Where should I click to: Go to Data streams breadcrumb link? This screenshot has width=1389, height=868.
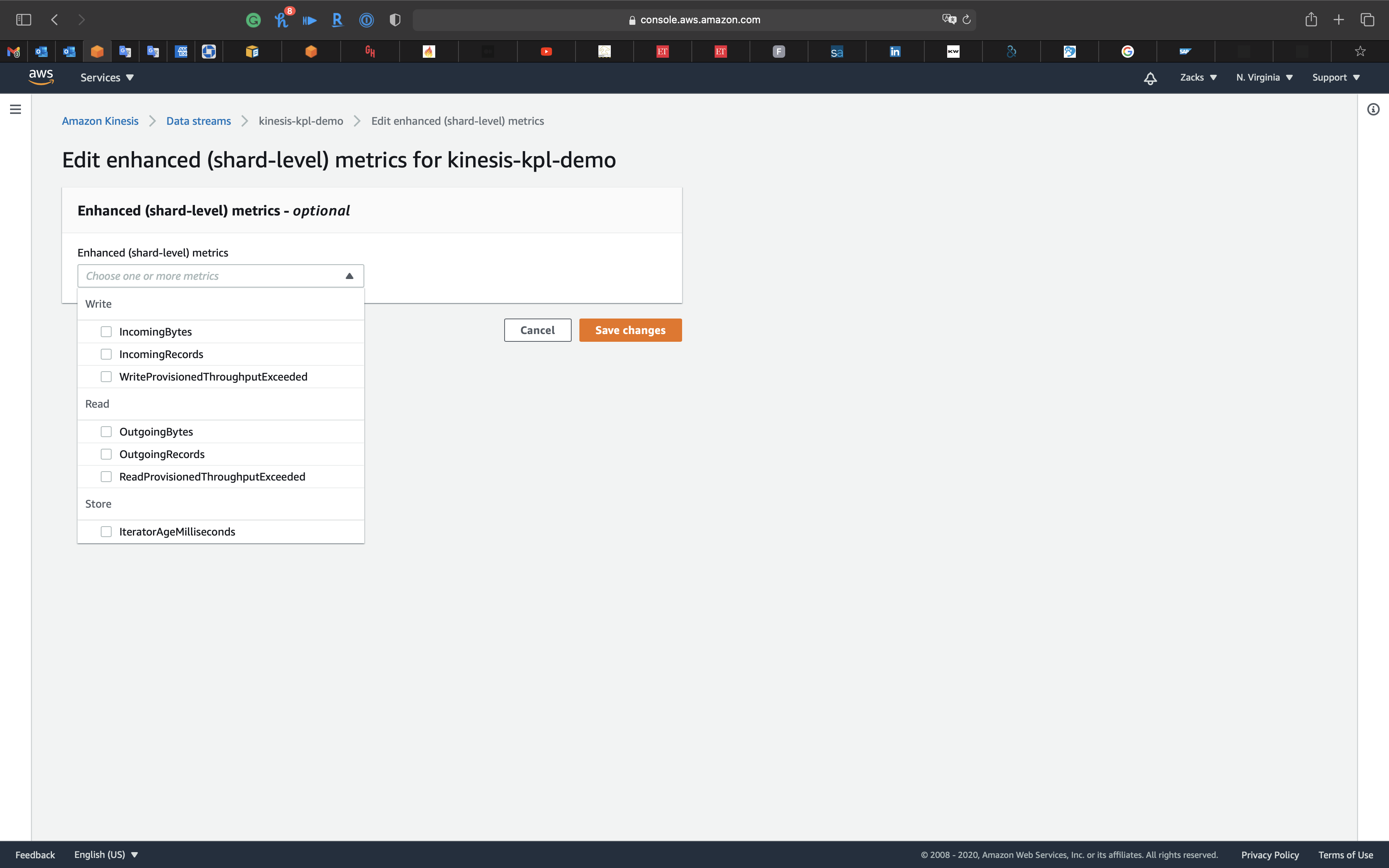(x=198, y=121)
